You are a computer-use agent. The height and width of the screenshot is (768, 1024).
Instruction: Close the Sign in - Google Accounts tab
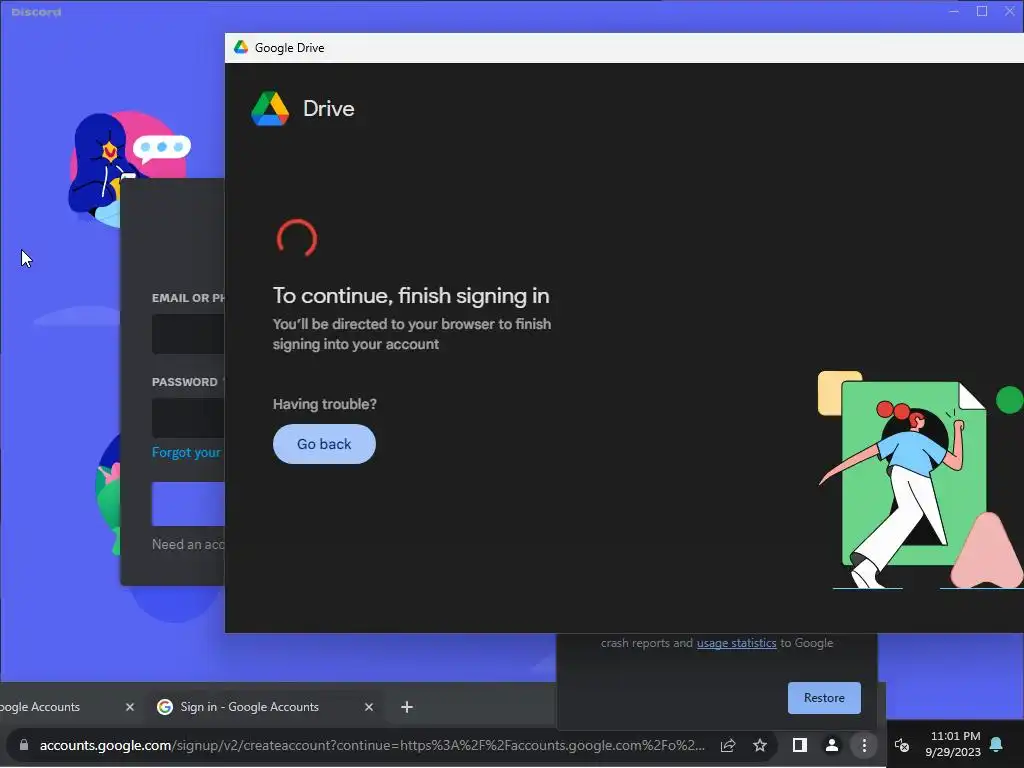pyautogui.click(x=369, y=707)
